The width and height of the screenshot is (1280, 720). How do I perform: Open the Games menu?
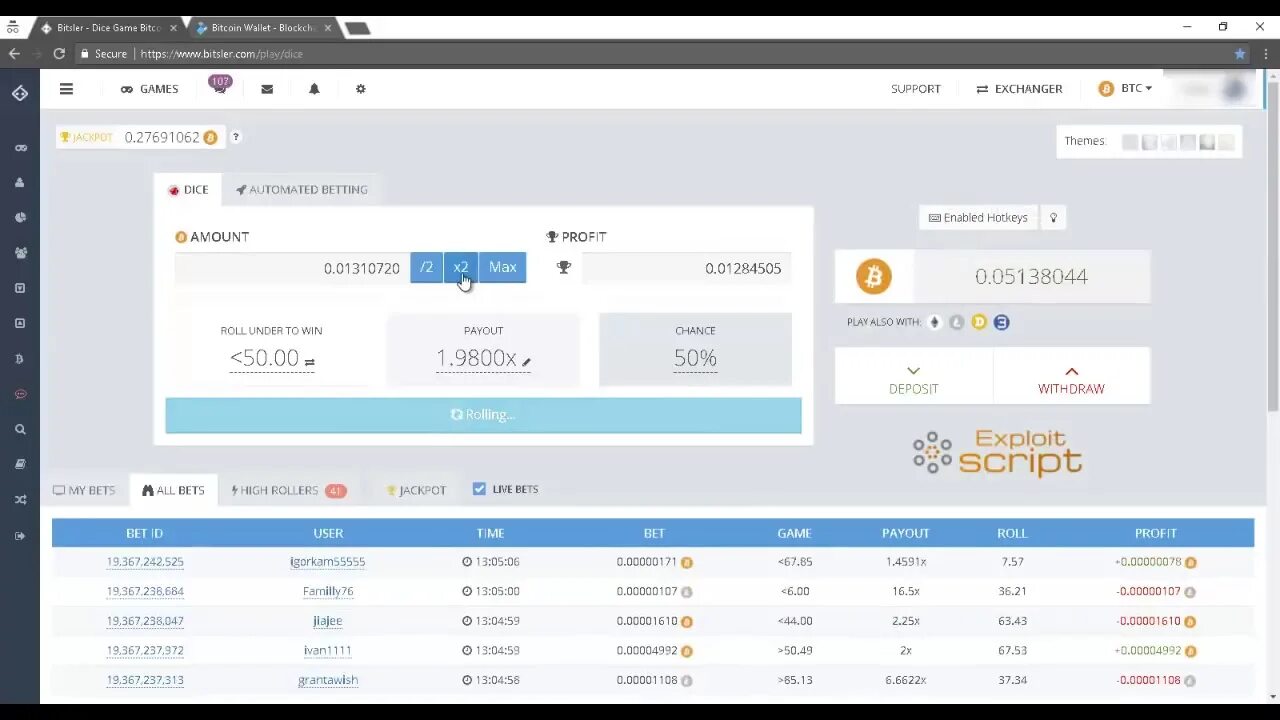[x=149, y=89]
